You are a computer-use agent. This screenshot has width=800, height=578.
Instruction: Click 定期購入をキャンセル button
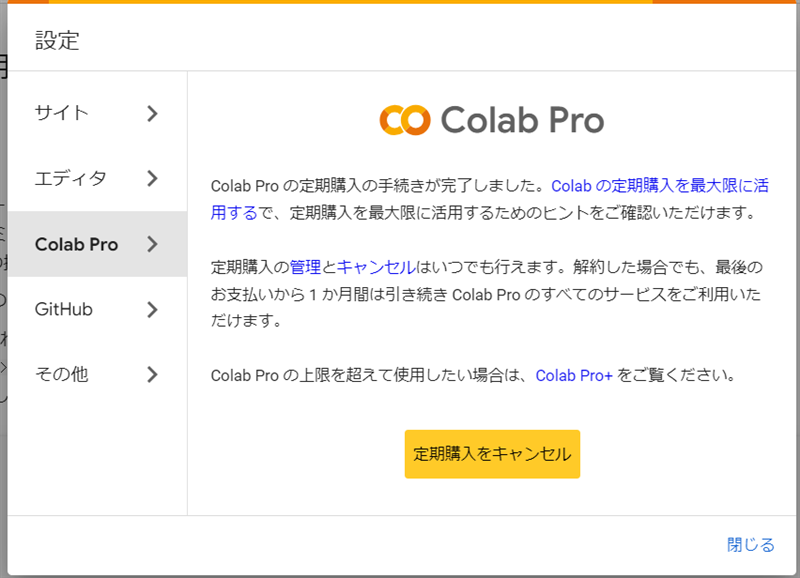point(492,453)
